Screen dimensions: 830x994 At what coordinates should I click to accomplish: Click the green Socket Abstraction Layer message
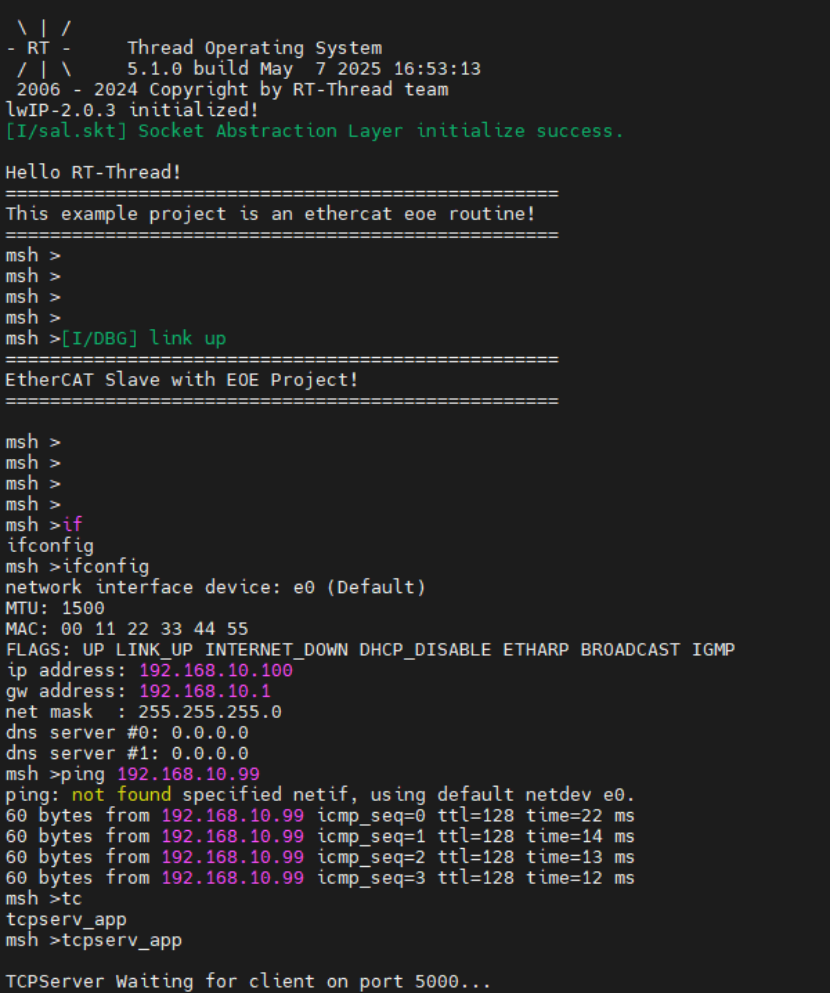coord(314,131)
